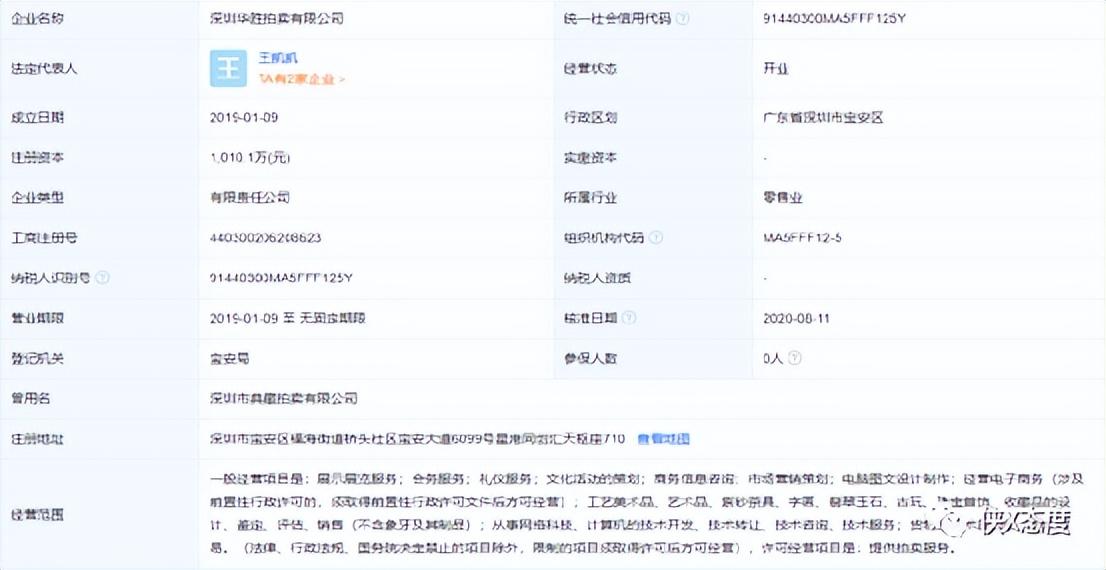Click the 营业期限 row label

[37, 318]
